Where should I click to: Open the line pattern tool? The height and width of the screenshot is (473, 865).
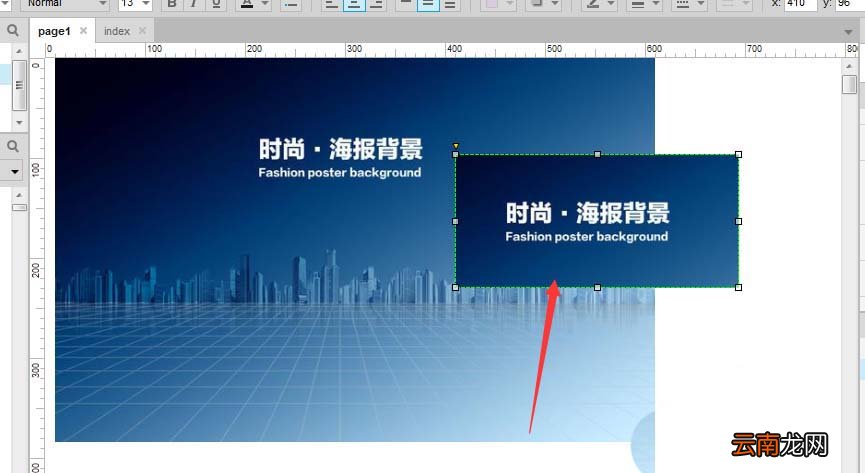click(682, 4)
